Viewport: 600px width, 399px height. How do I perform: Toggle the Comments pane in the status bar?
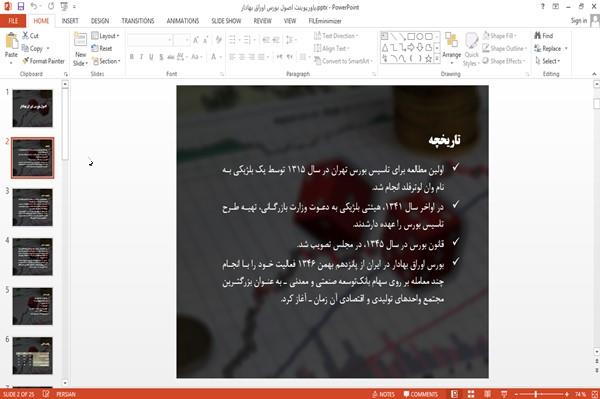[421, 394]
